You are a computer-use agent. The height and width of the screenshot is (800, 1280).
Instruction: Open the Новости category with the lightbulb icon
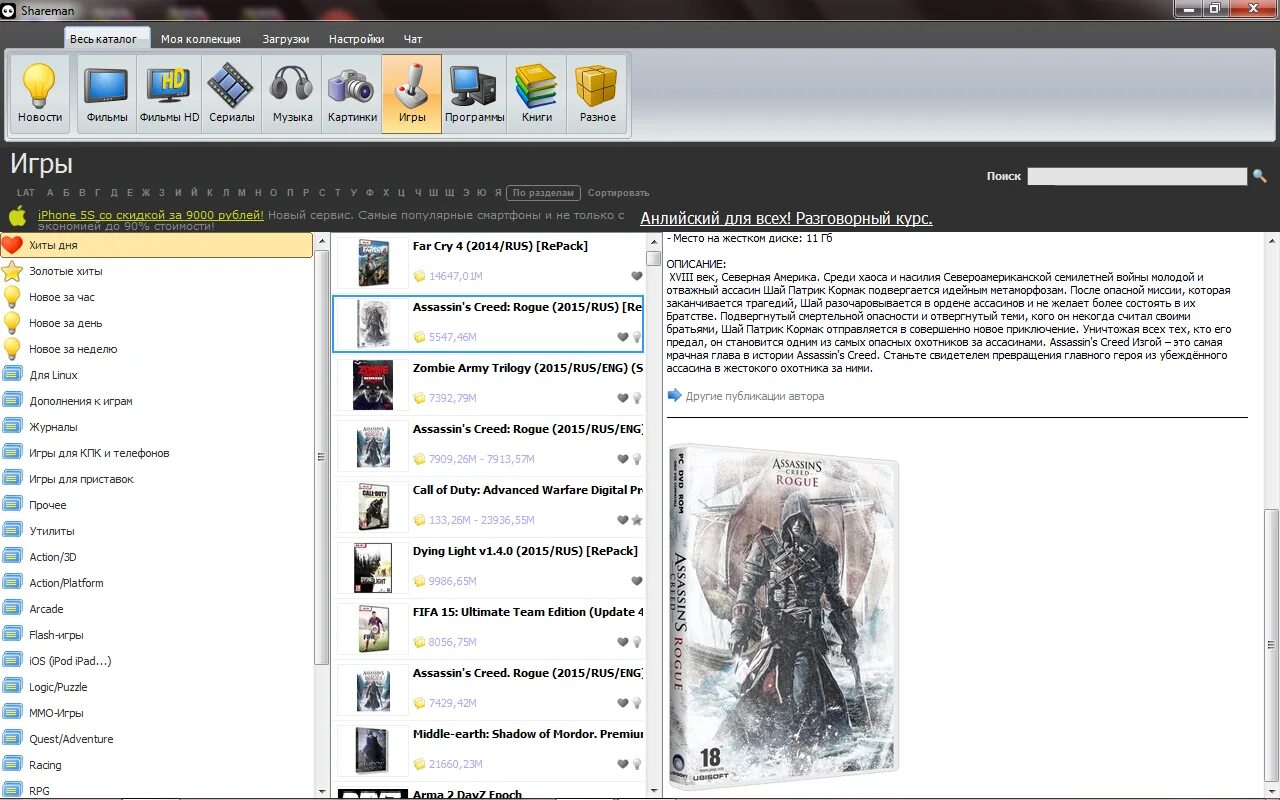pyautogui.click(x=40, y=94)
